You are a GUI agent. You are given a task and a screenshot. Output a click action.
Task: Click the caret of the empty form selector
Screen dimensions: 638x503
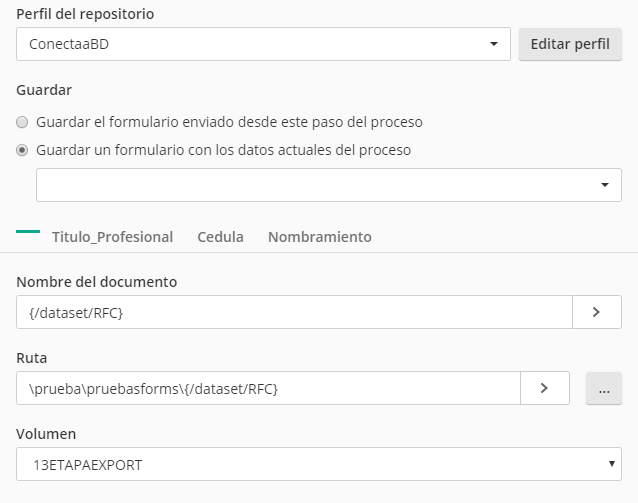[x=605, y=185]
